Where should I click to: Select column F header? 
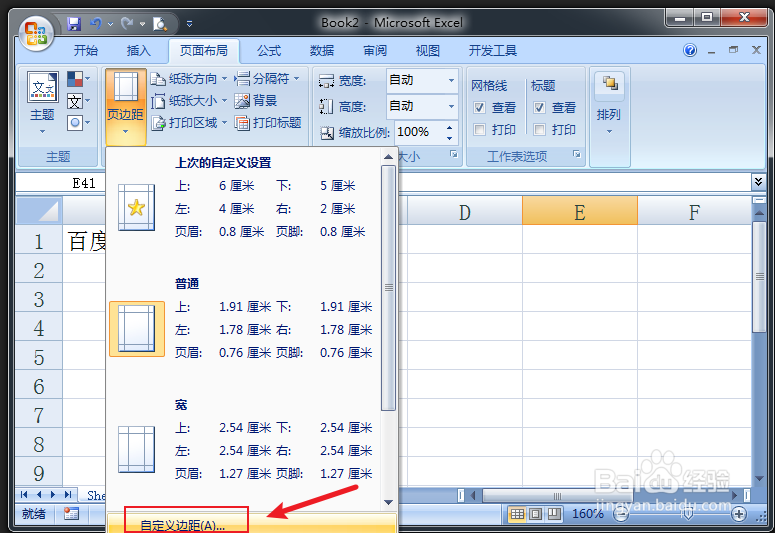tap(694, 212)
